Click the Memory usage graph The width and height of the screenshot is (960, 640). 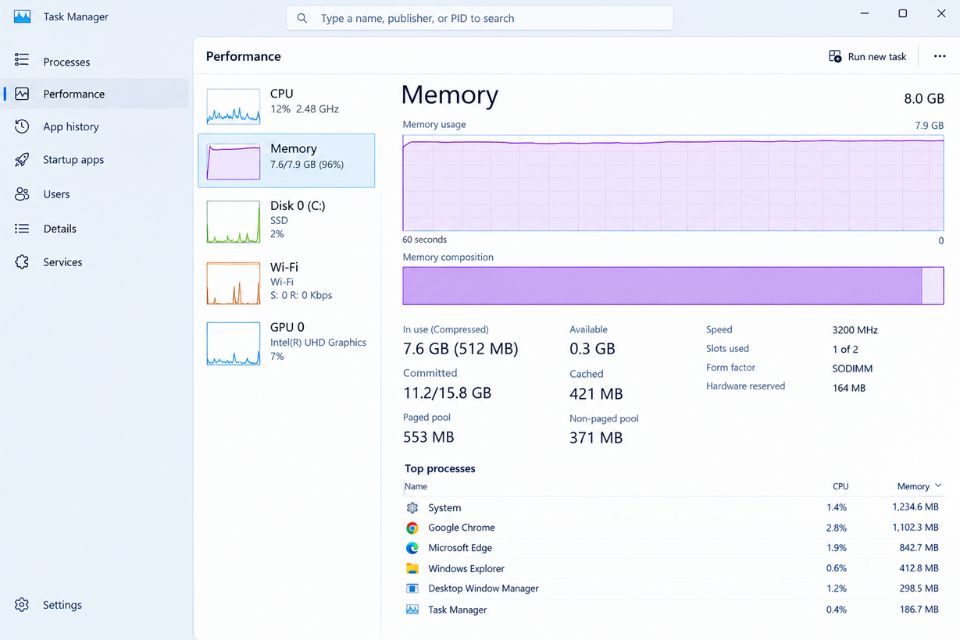pyautogui.click(x=673, y=183)
